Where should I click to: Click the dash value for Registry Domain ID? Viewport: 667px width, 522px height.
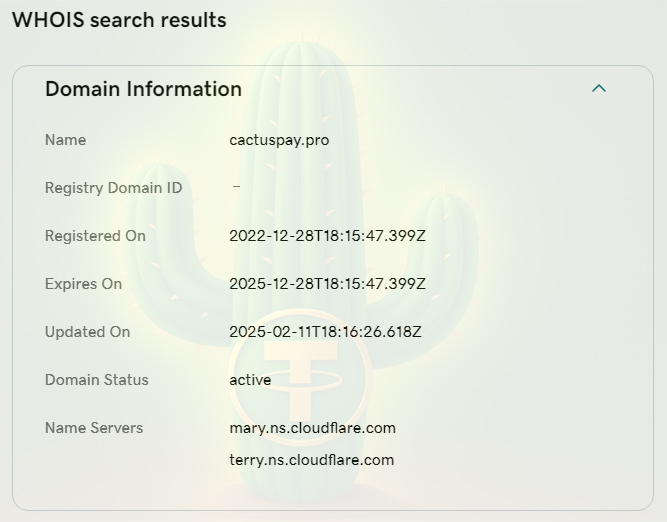pyautogui.click(x=236, y=187)
